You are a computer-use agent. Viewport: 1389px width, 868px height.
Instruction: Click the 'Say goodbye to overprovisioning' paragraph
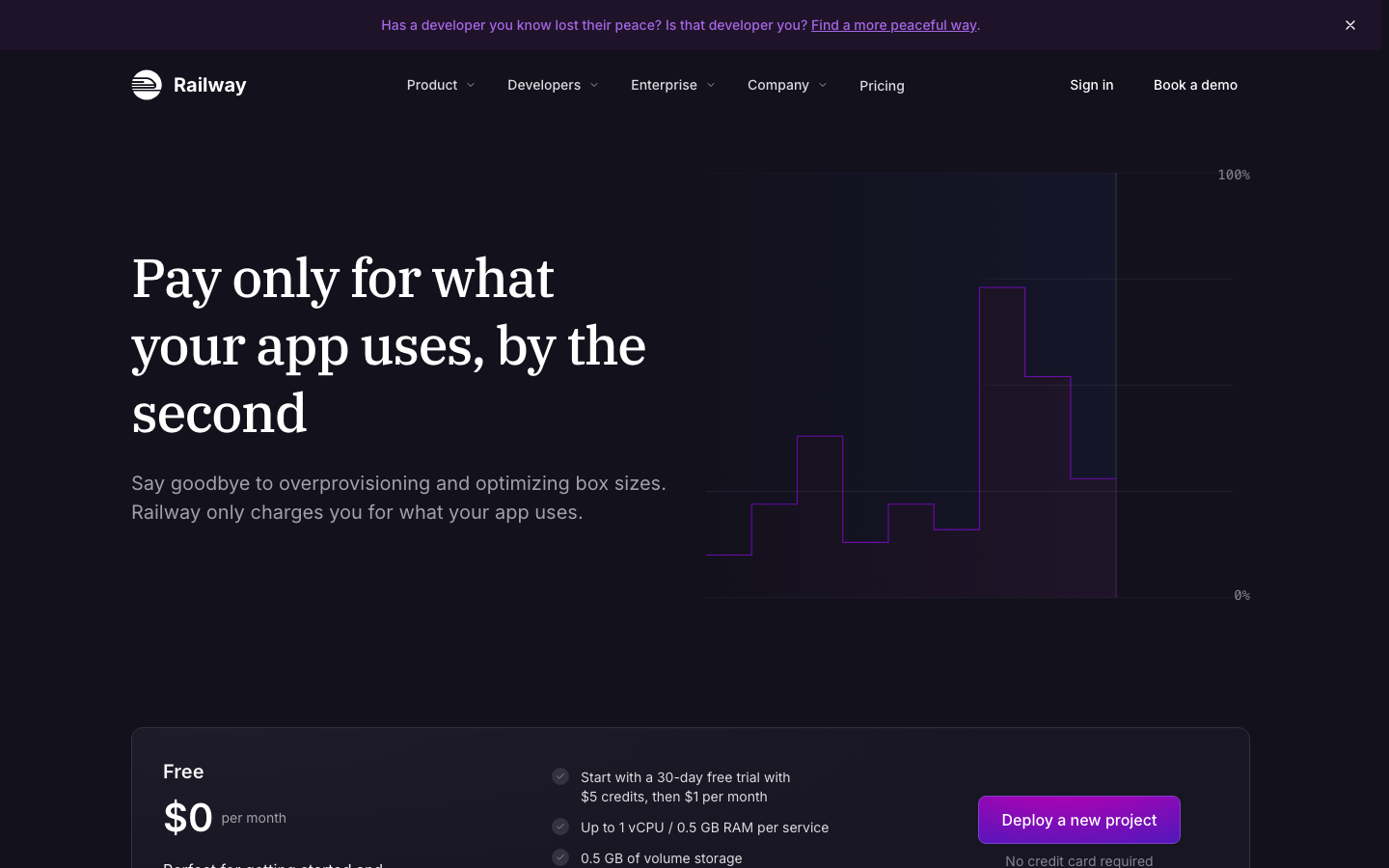pyautogui.click(x=398, y=498)
